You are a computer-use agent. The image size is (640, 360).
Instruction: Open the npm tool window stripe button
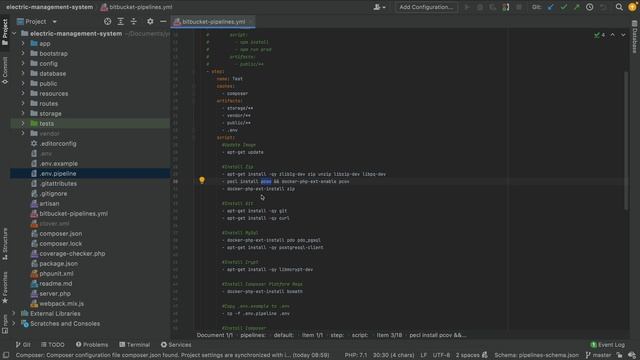[5, 324]
